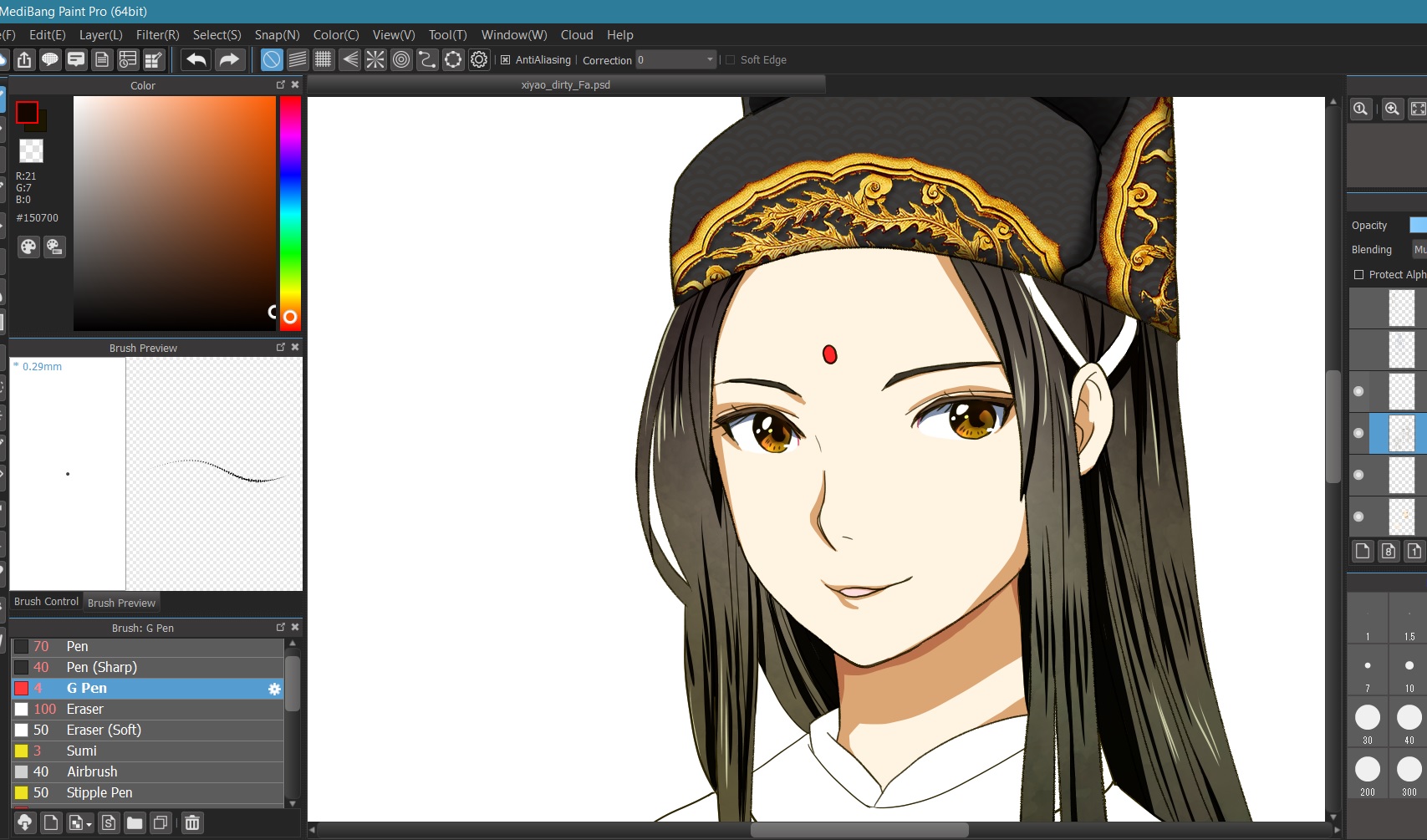This screenshot has height=840, width=1427.
Task: Open the Filter(R) menu
Action: click(157, 34)
